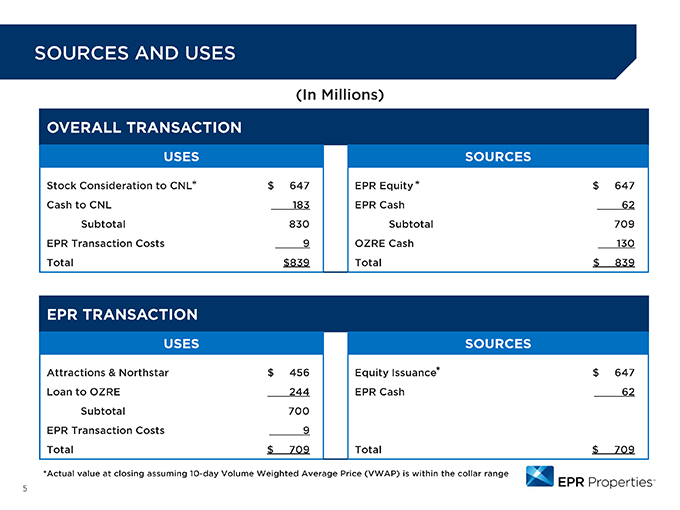
Task: Click the (In Millions) subtitle
Action: point(340,95)
